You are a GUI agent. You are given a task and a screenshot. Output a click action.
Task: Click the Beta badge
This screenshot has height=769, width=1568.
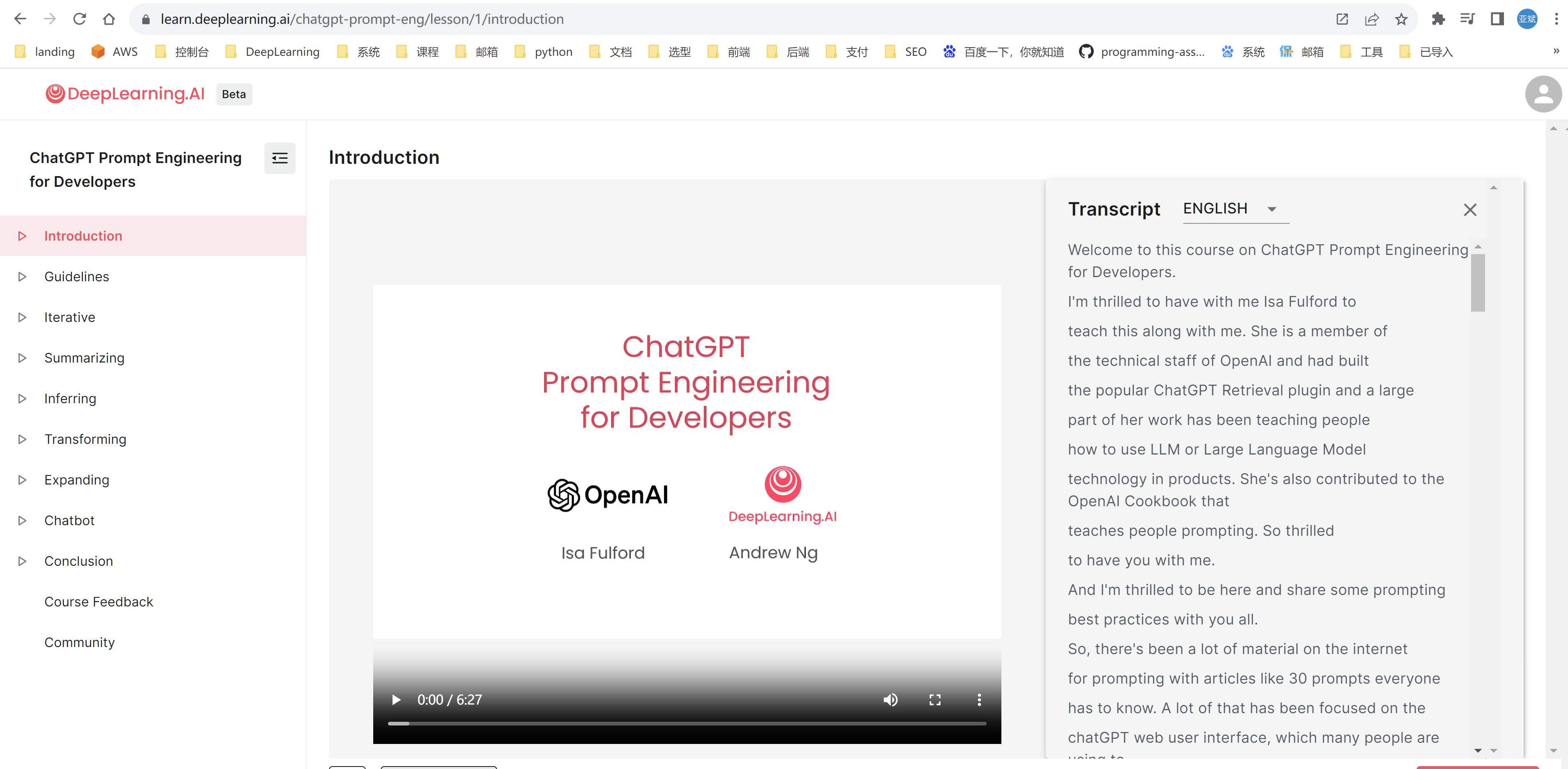234,94
